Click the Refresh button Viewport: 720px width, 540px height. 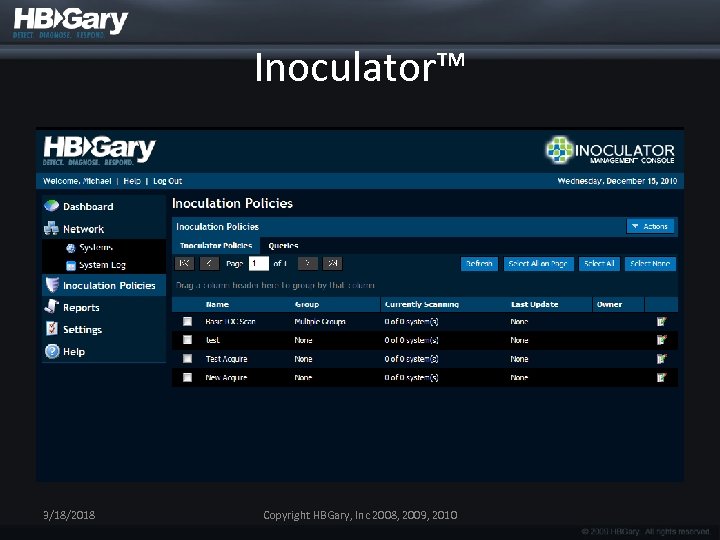pyautogui.click(x=479, y=264)
